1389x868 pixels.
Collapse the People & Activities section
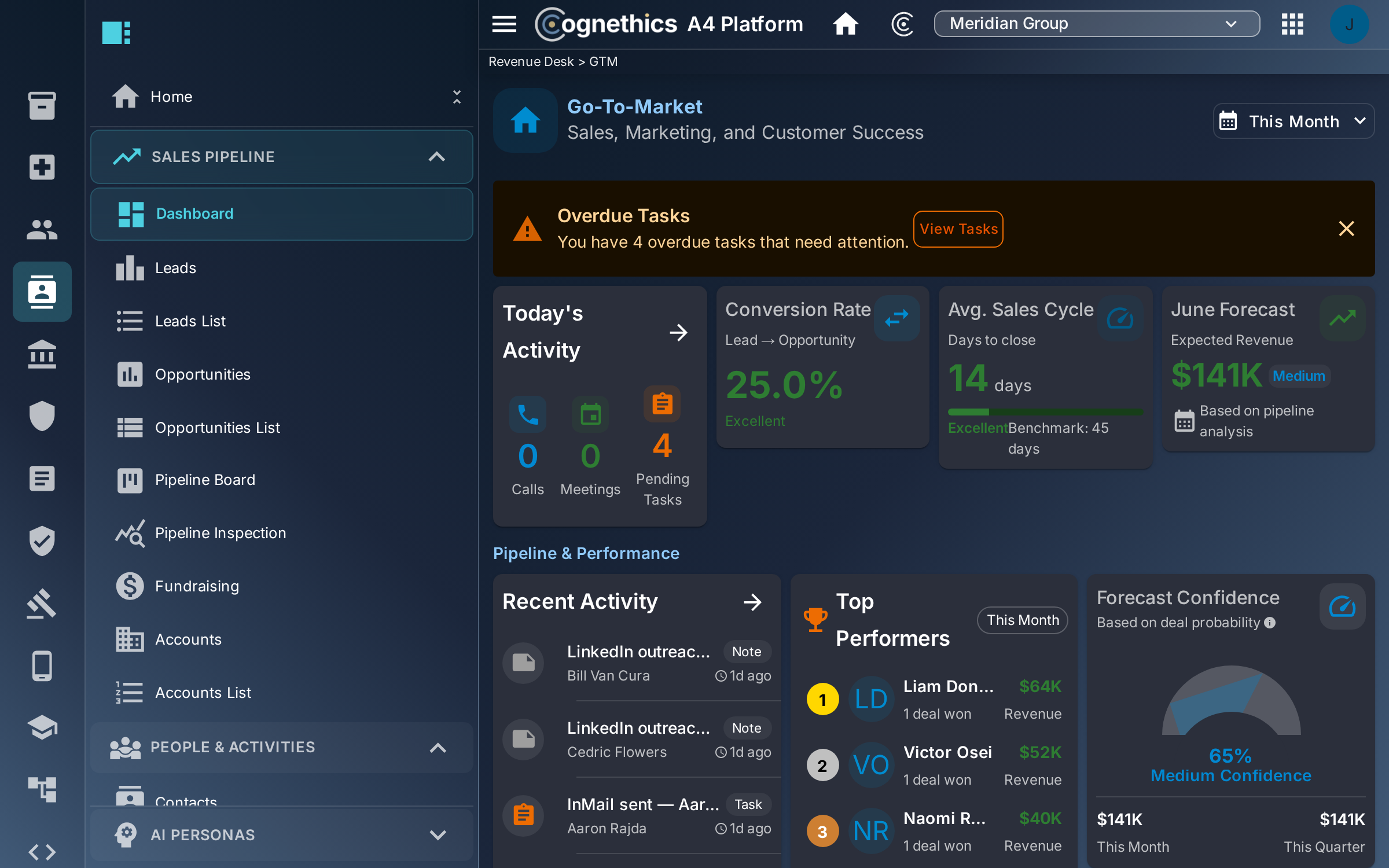point(282,747)
